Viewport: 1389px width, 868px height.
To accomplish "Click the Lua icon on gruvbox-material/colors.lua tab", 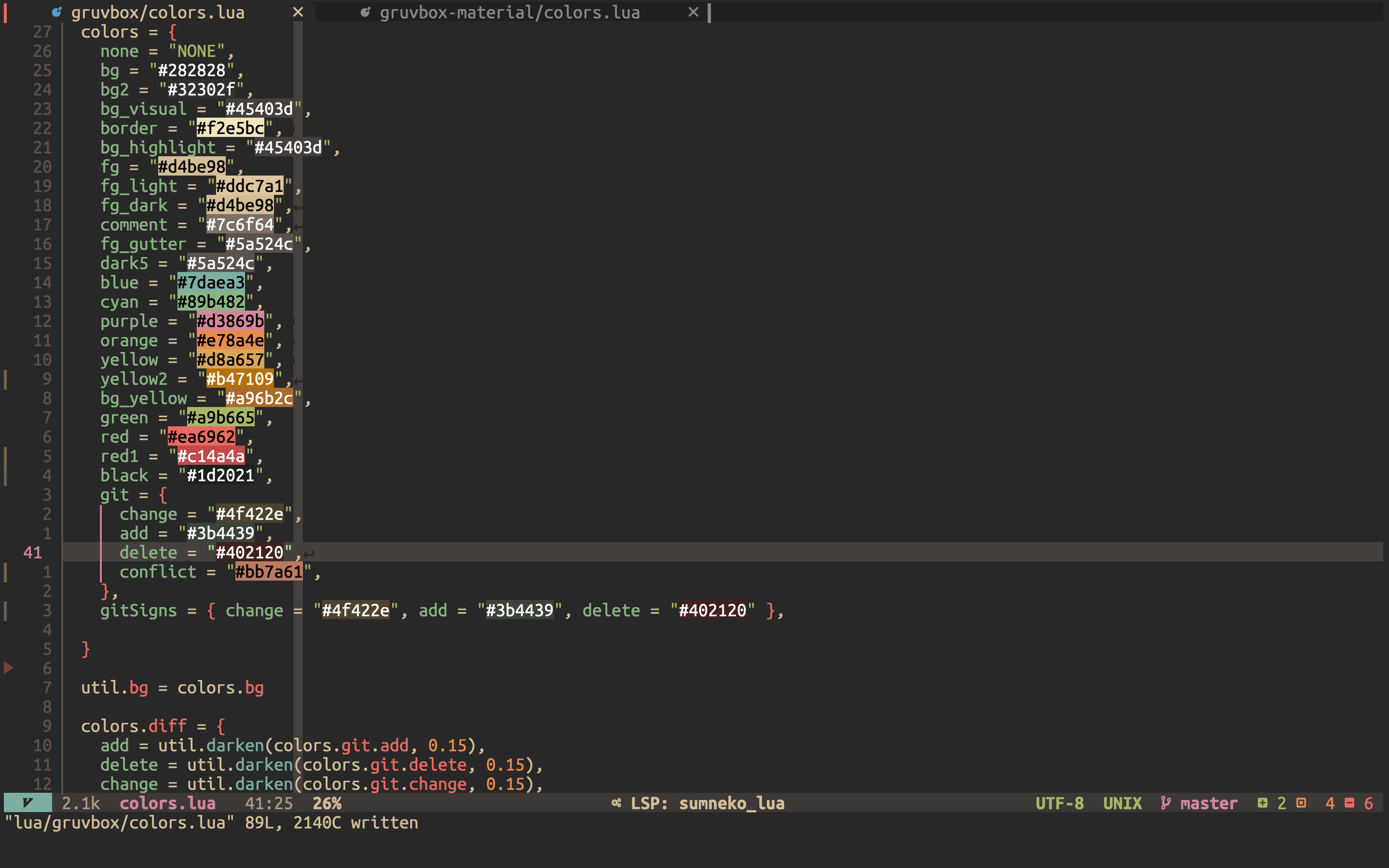I will click(365, 12).
